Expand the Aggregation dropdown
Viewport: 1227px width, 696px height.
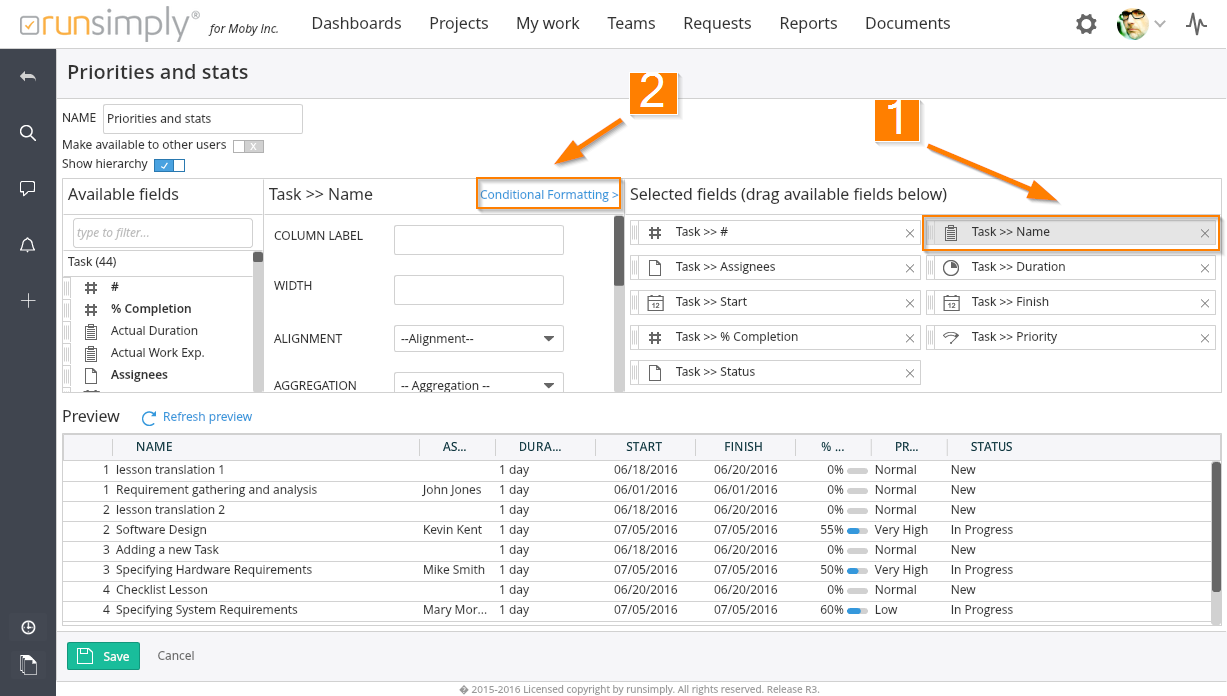pos(478,385)
